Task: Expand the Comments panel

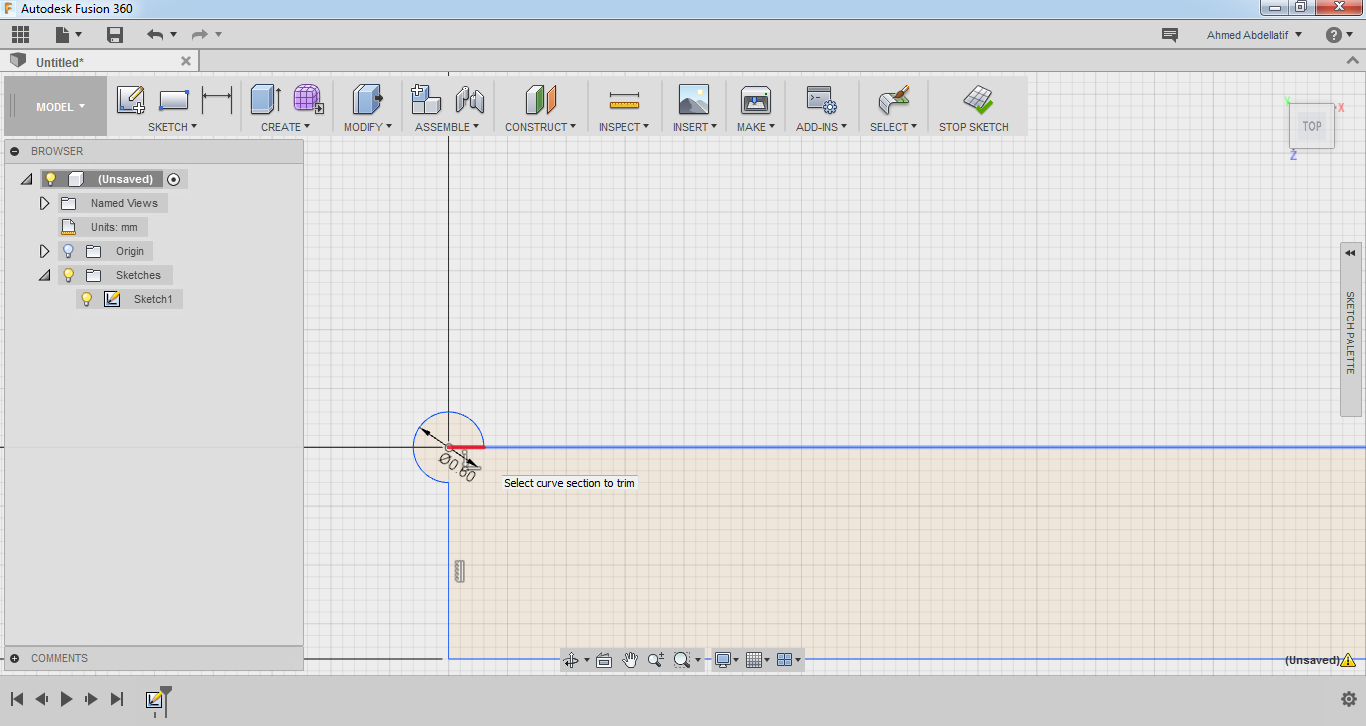Action: click(15, 658)
